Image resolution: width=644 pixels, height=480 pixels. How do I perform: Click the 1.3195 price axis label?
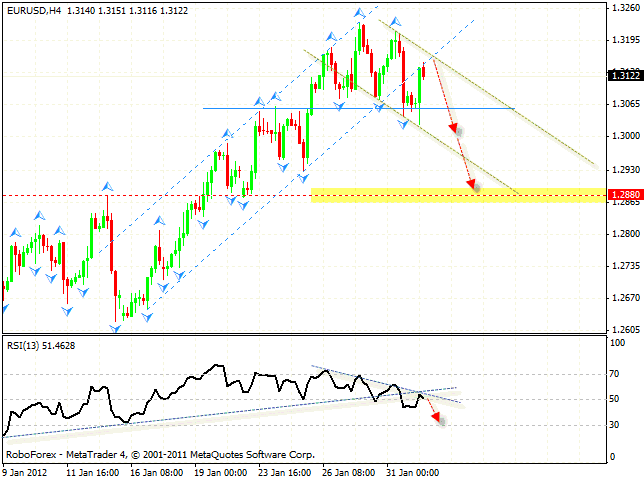(622, 40)
